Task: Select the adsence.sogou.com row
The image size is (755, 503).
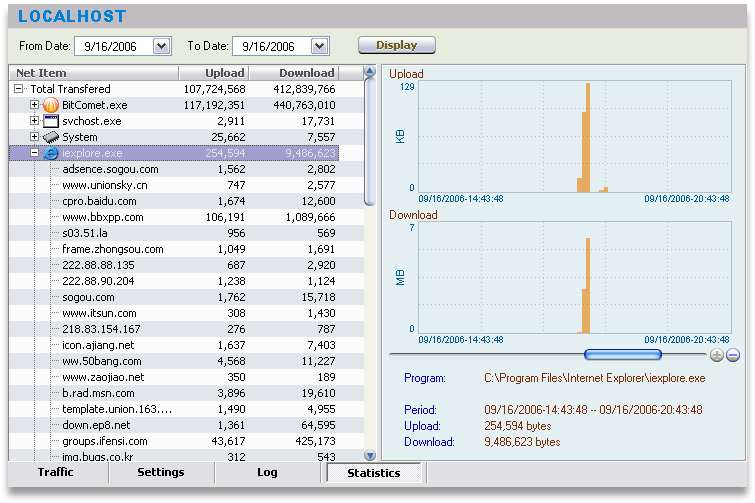Action: (x=186, y=169)
